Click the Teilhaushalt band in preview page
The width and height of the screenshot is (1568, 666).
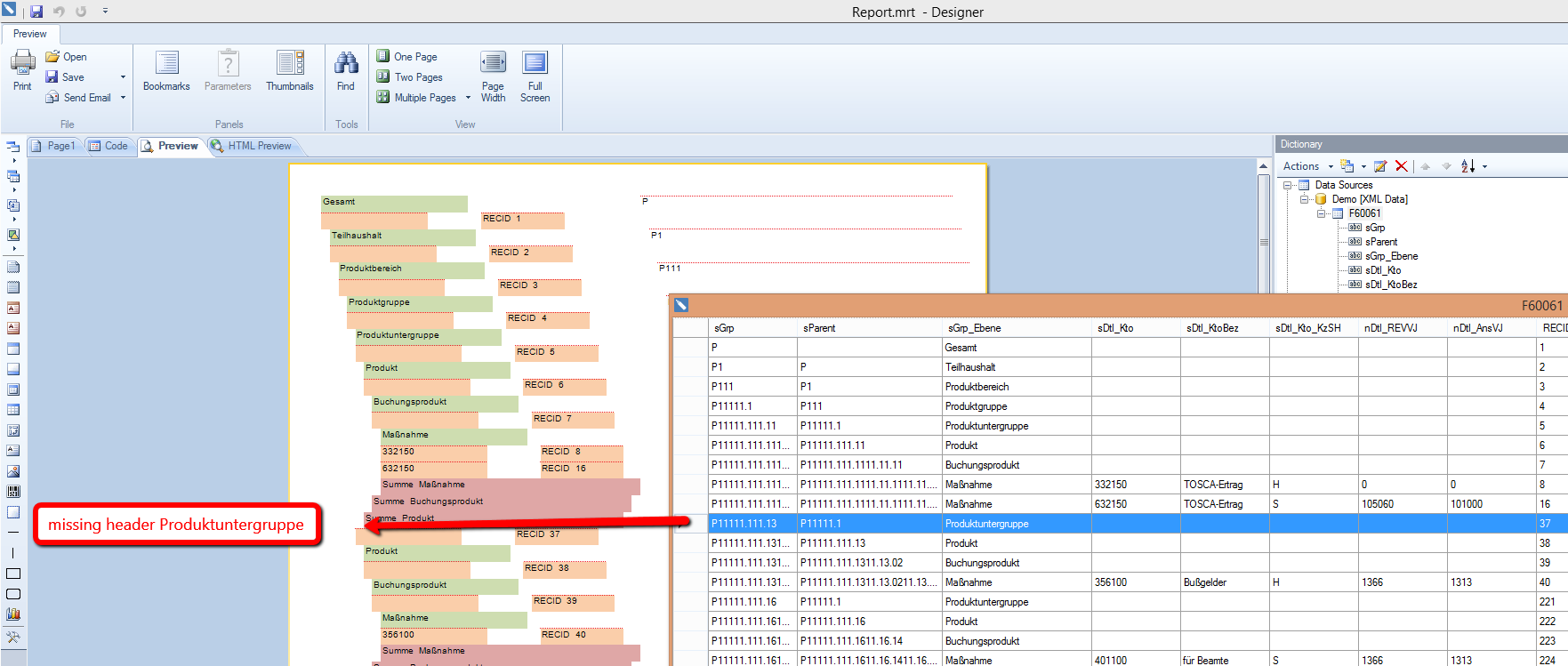(x=403, y=237)
